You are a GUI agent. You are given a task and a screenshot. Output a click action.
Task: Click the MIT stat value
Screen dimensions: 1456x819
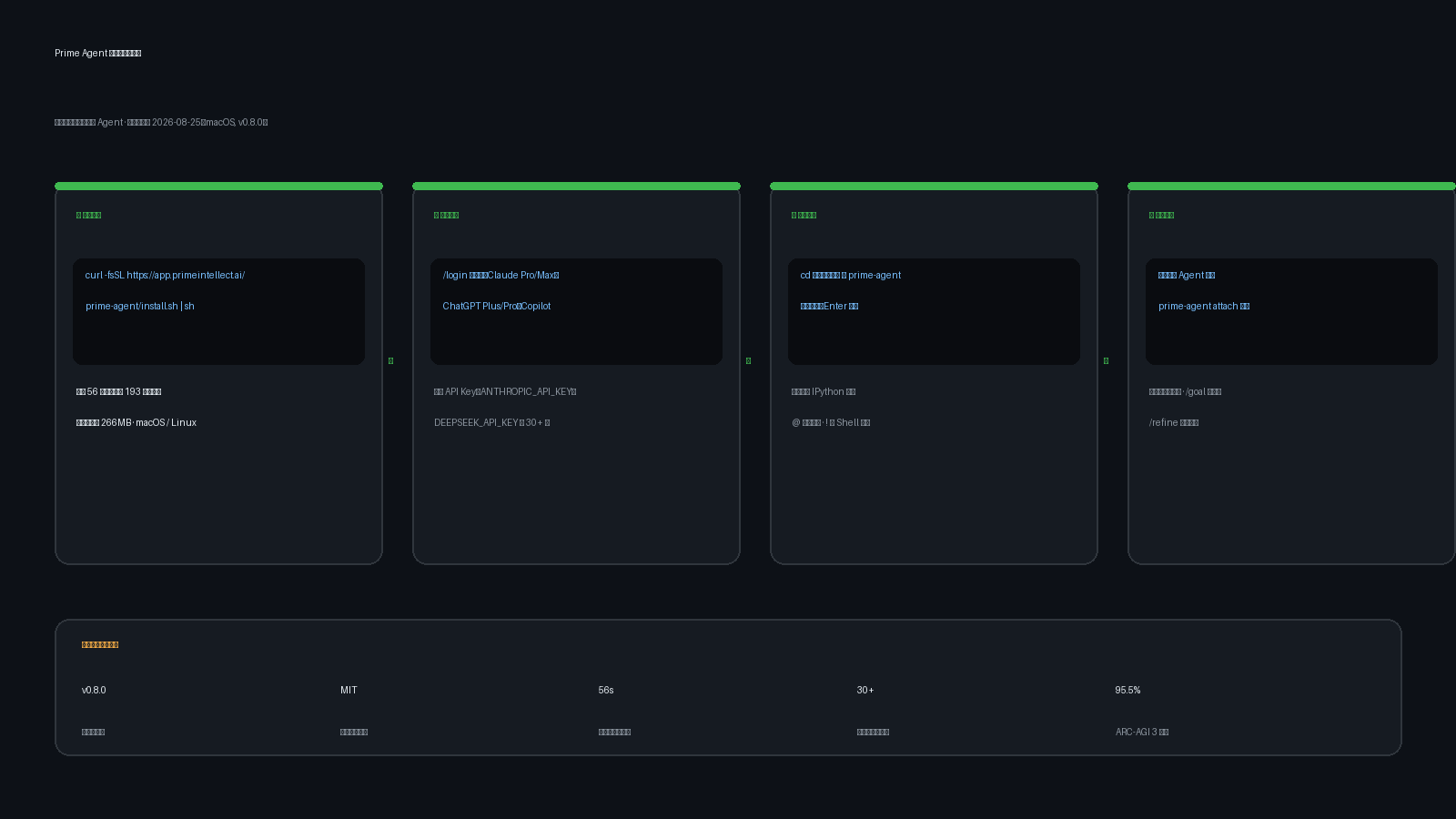[x=349, y=690]
